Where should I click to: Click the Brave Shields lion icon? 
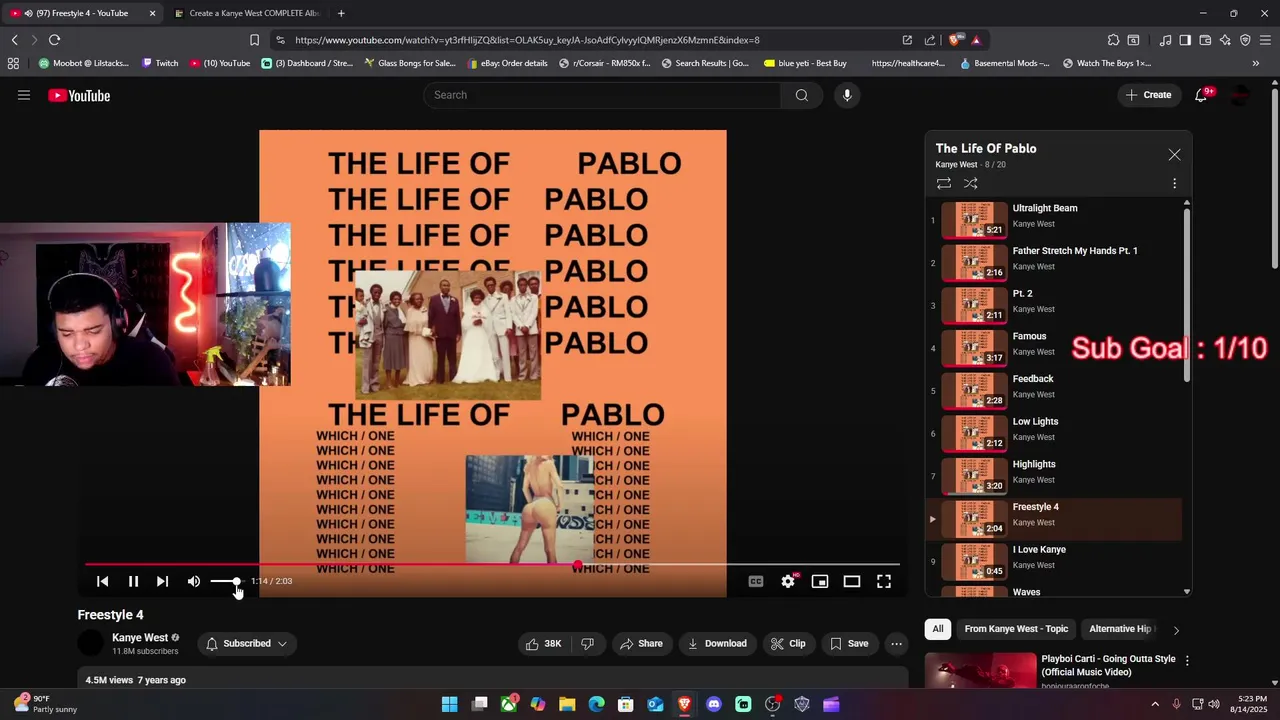pos(955,40)
